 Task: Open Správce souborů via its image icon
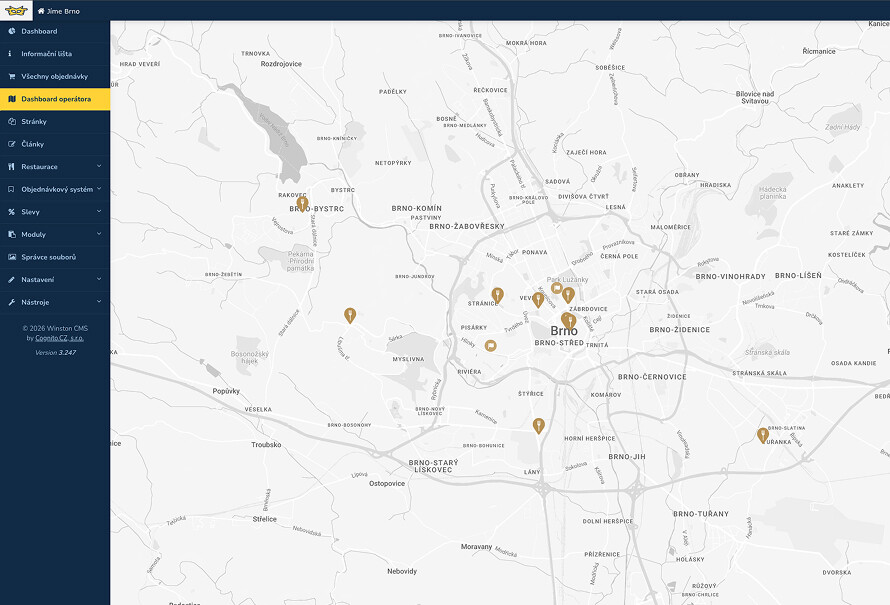10,256
